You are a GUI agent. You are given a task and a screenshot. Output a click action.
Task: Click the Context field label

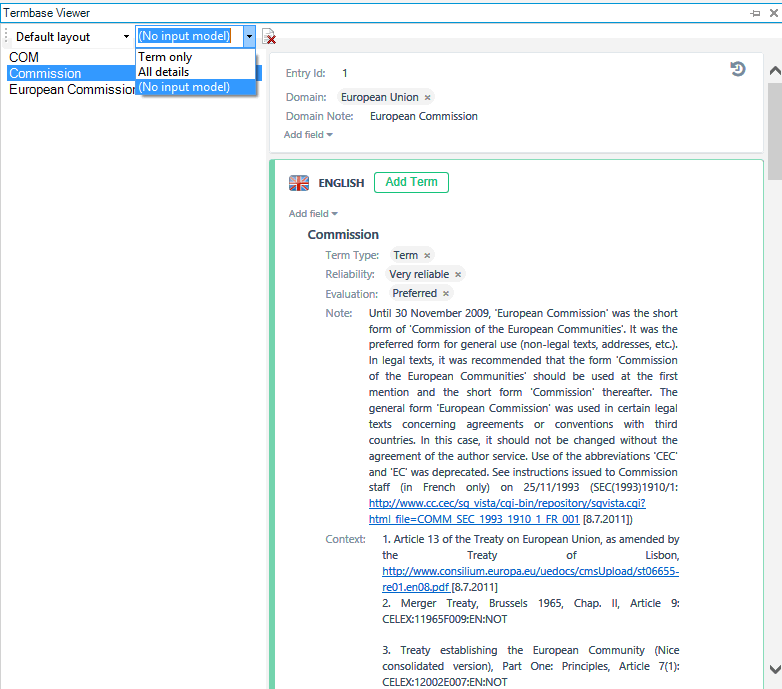(345, 539)
